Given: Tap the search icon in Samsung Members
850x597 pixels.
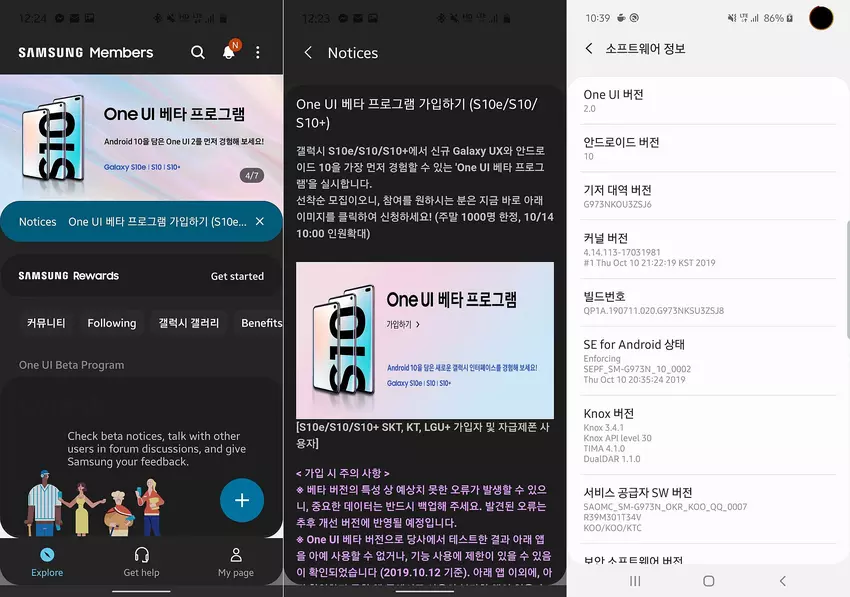Looking at the screenshot, I should pyautogui.click(x=198, y=52).
